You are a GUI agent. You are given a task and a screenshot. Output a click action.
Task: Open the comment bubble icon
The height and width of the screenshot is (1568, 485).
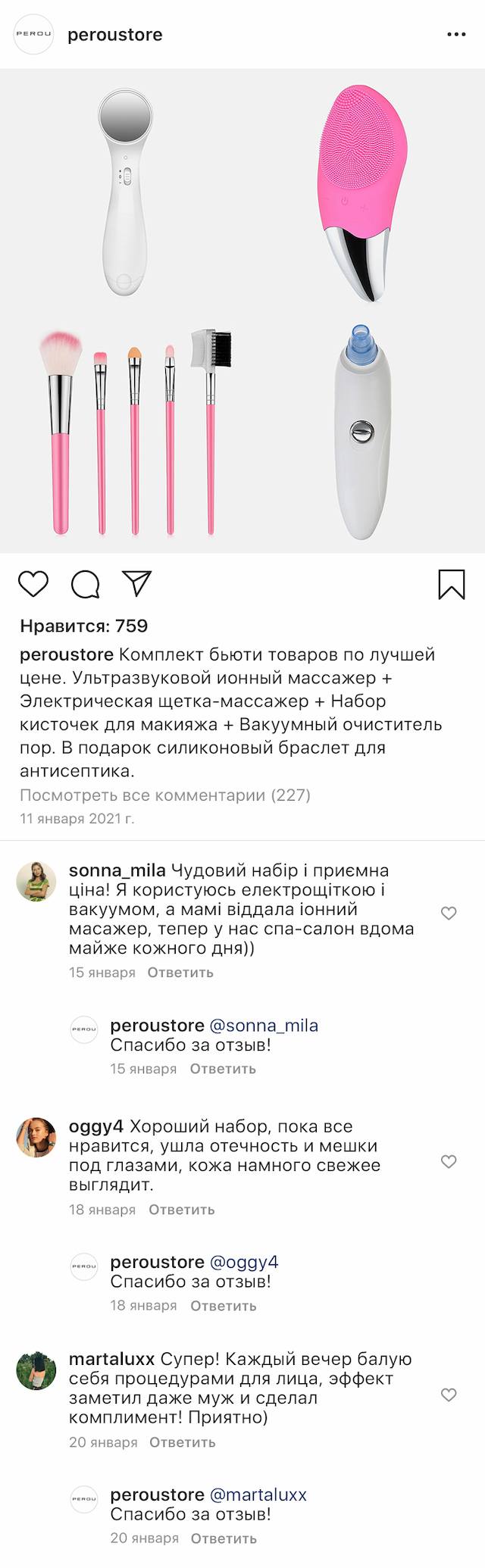(x=85, y=584)
